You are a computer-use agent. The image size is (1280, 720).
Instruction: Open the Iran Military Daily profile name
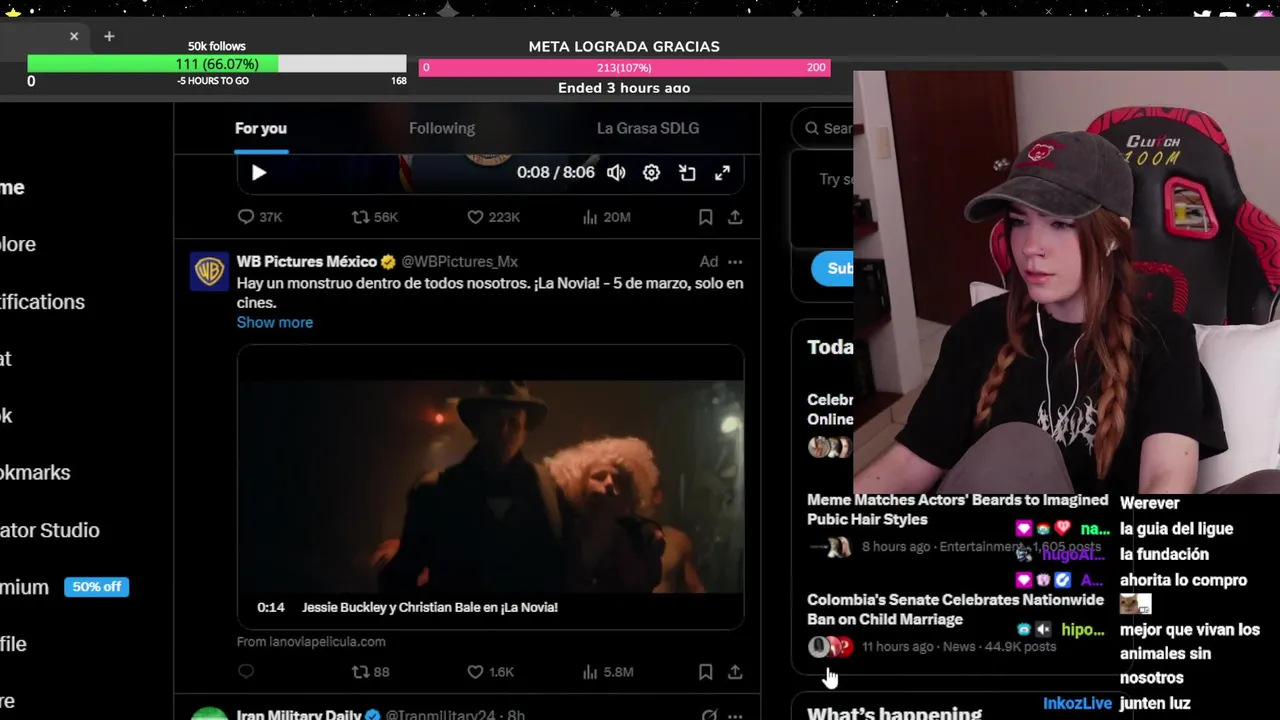[298, 714]
